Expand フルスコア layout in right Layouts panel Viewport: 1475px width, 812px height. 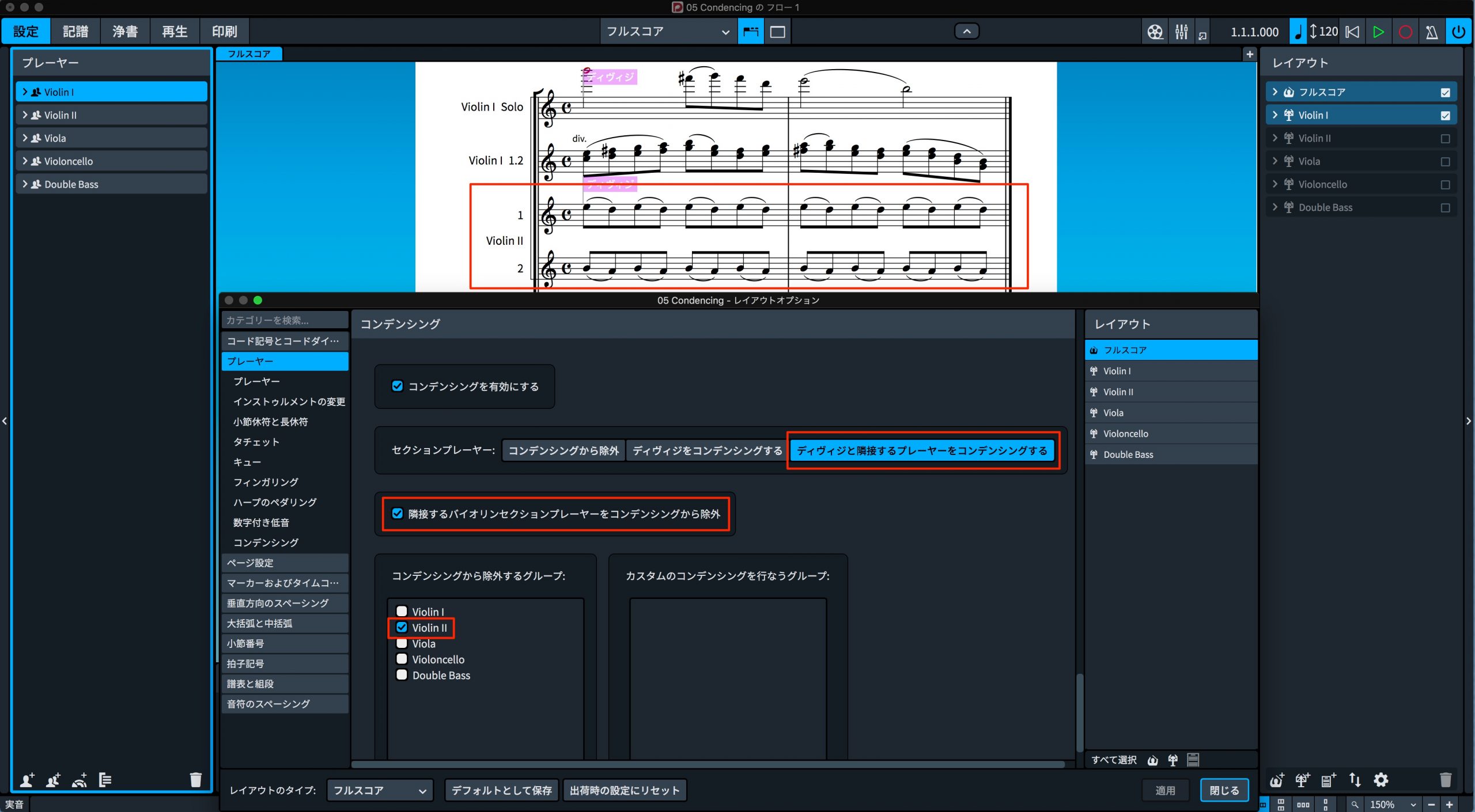click(1274, 92)
